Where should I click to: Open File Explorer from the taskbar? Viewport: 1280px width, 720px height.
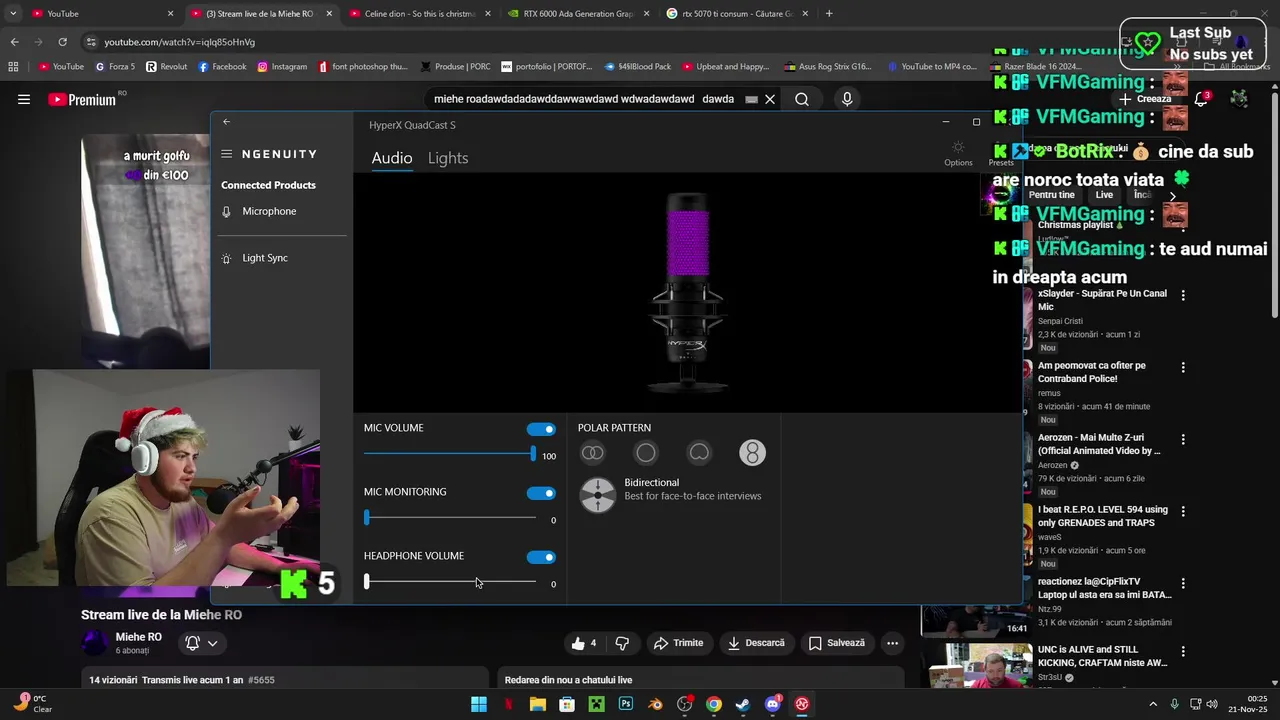pos(538,704)
